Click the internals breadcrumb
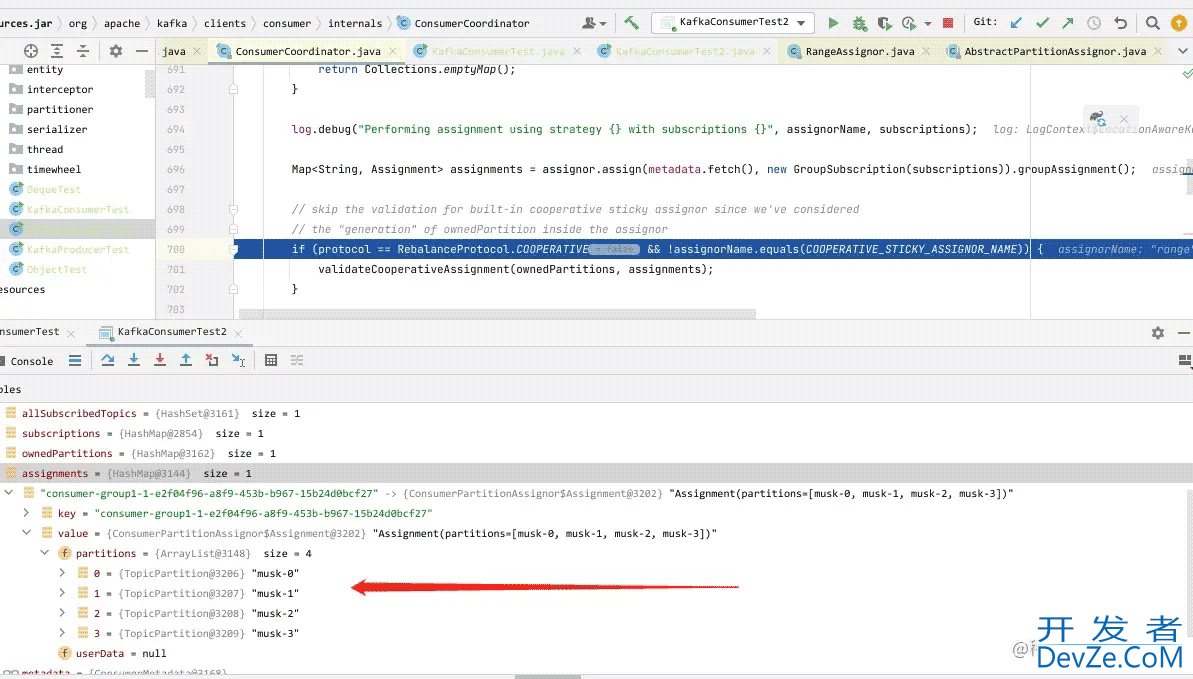The image size is (1193, 679). [355, 24]
